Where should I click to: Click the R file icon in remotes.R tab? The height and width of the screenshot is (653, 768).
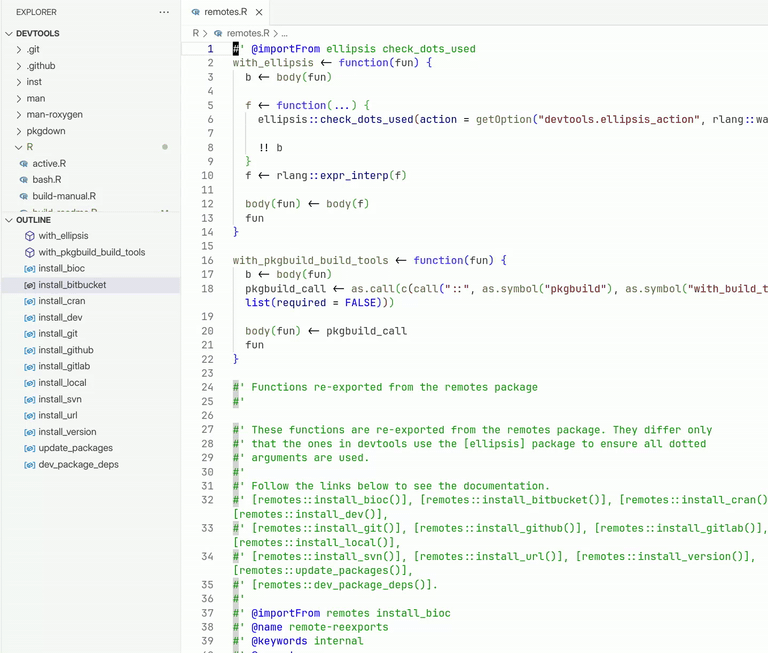(195, 12)
